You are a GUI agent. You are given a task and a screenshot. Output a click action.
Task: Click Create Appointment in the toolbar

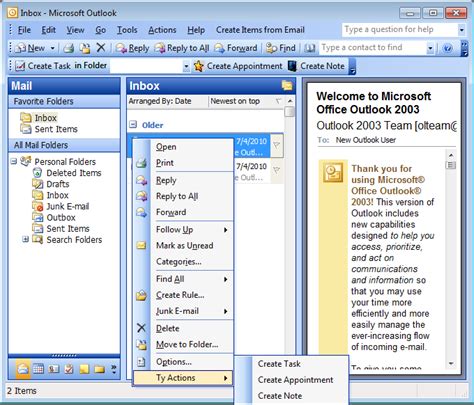238,66
